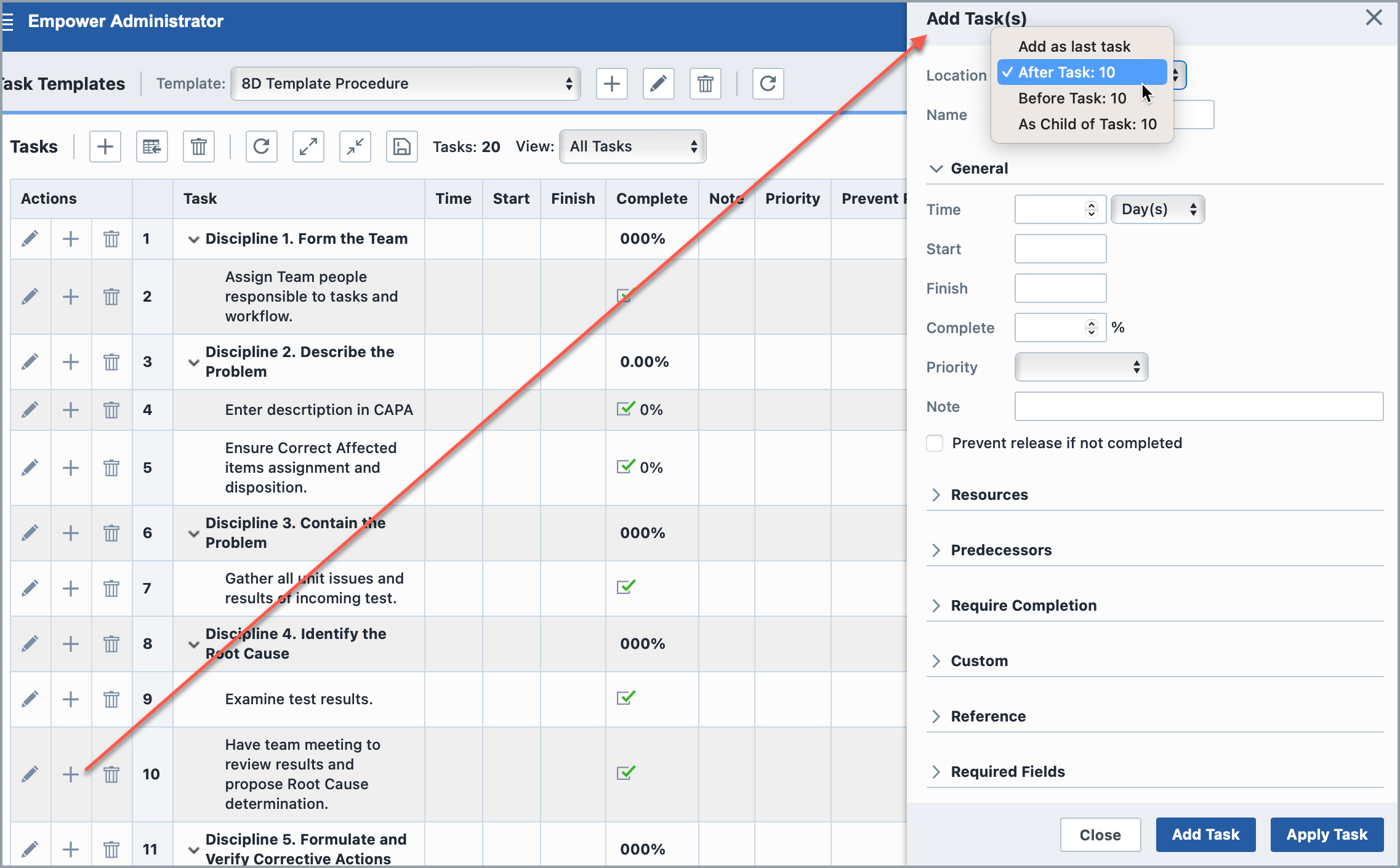Image resolution: width=1400 pixels, height=868 pixels.
Task: Click the delete template trash icon
Action: pos(705,84)
